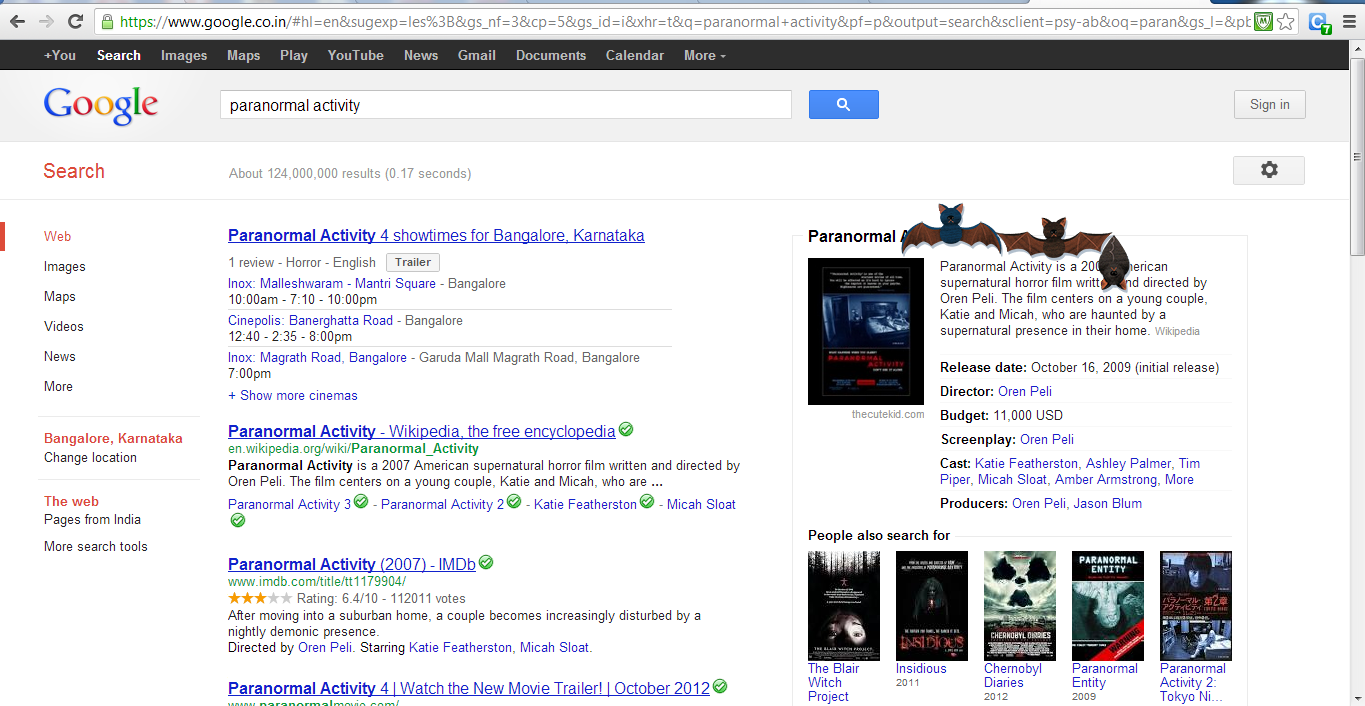The image size is (1365, 706).
Task: Select News in left sidebar
Action: (60, 356)
